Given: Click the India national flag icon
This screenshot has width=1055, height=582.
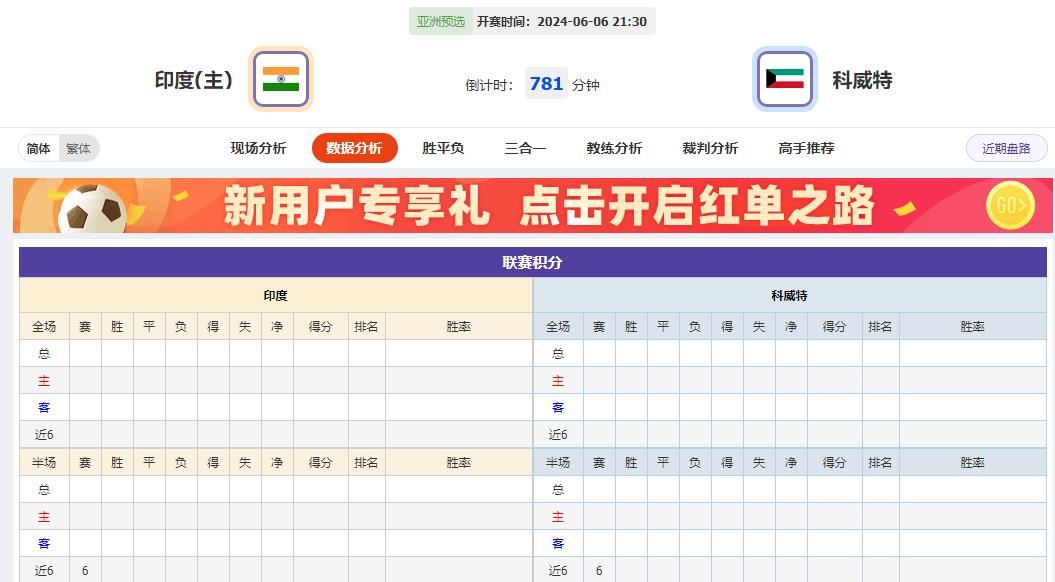Looking at the screenshot, I should (281, 78).
